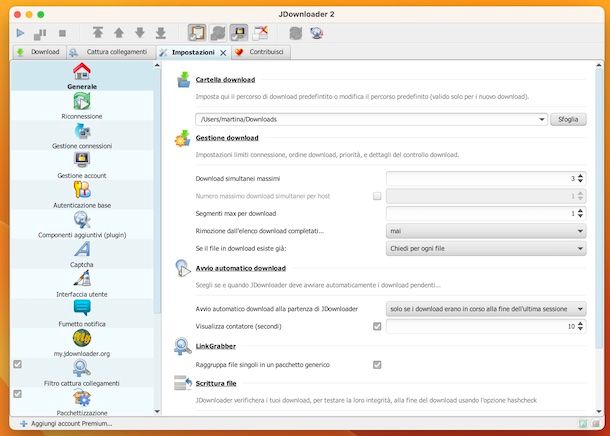Toggle Raggruppa file singoli checkbox

(x=377, y=365)
